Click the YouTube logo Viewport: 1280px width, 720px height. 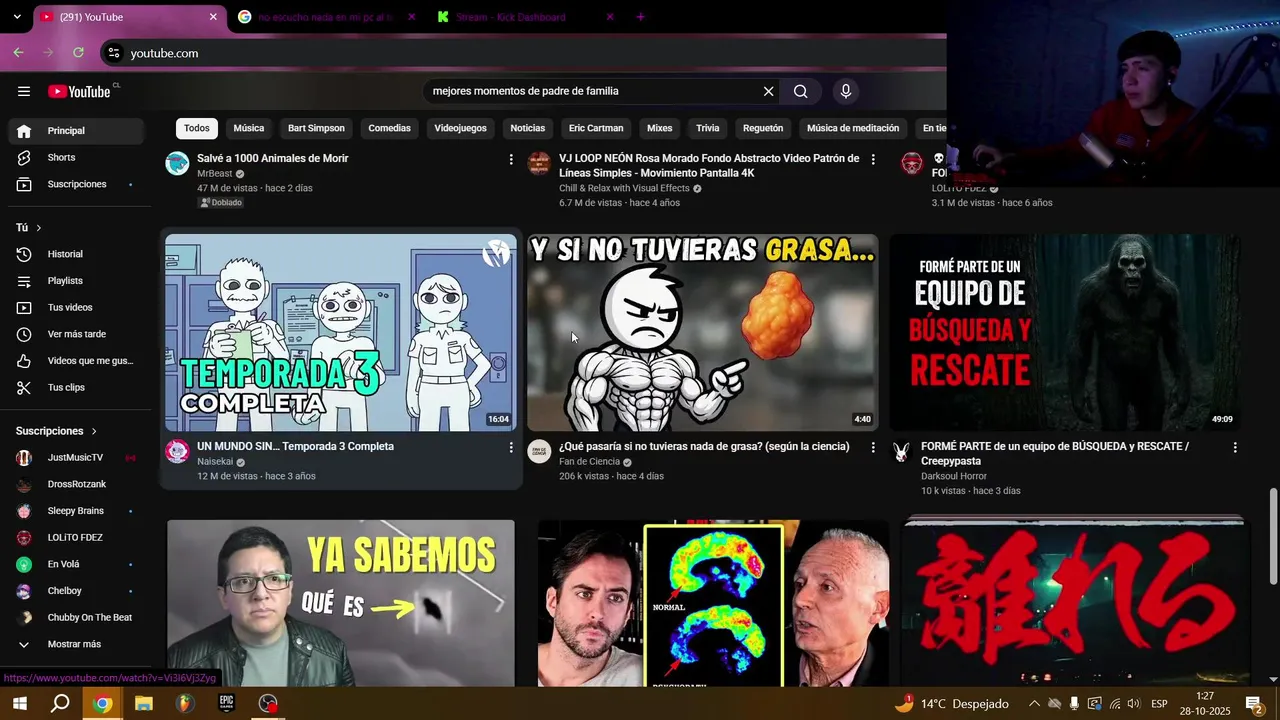pos(80,91)
